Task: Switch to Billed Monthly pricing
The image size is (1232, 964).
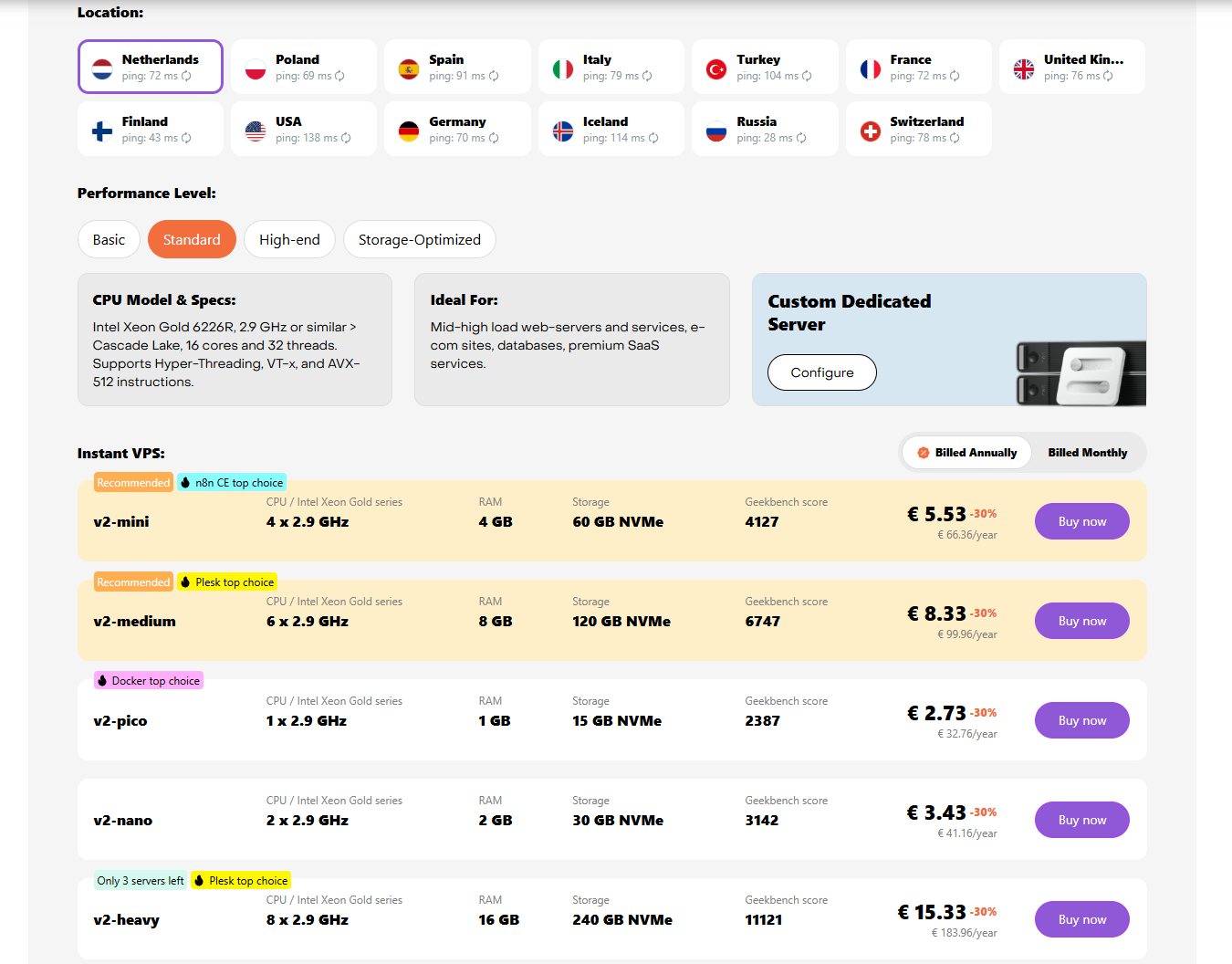Action: pyautogui.click(x=1087, y=453)
